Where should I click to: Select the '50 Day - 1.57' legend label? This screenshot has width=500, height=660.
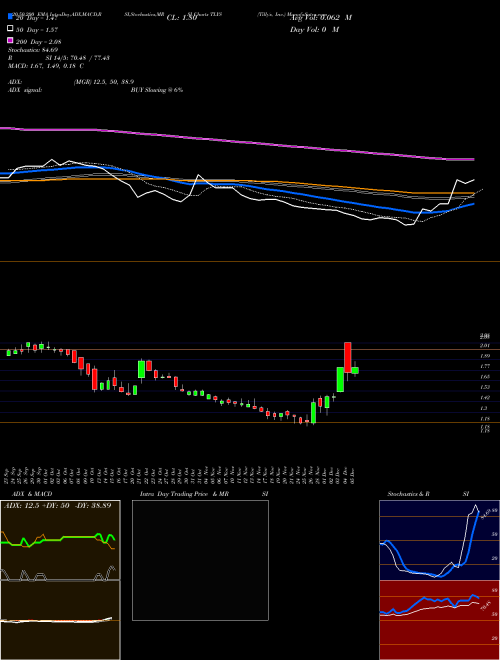tap(37, 29)
